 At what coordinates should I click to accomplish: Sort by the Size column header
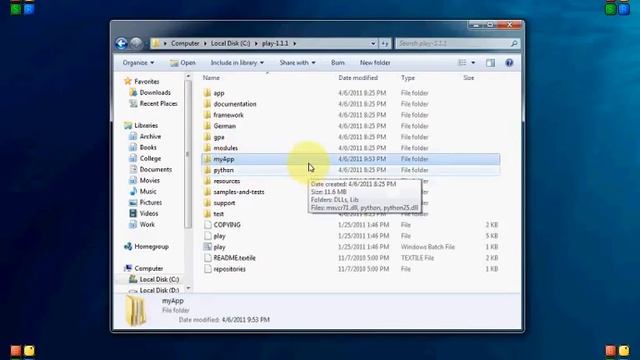[469, 78]
